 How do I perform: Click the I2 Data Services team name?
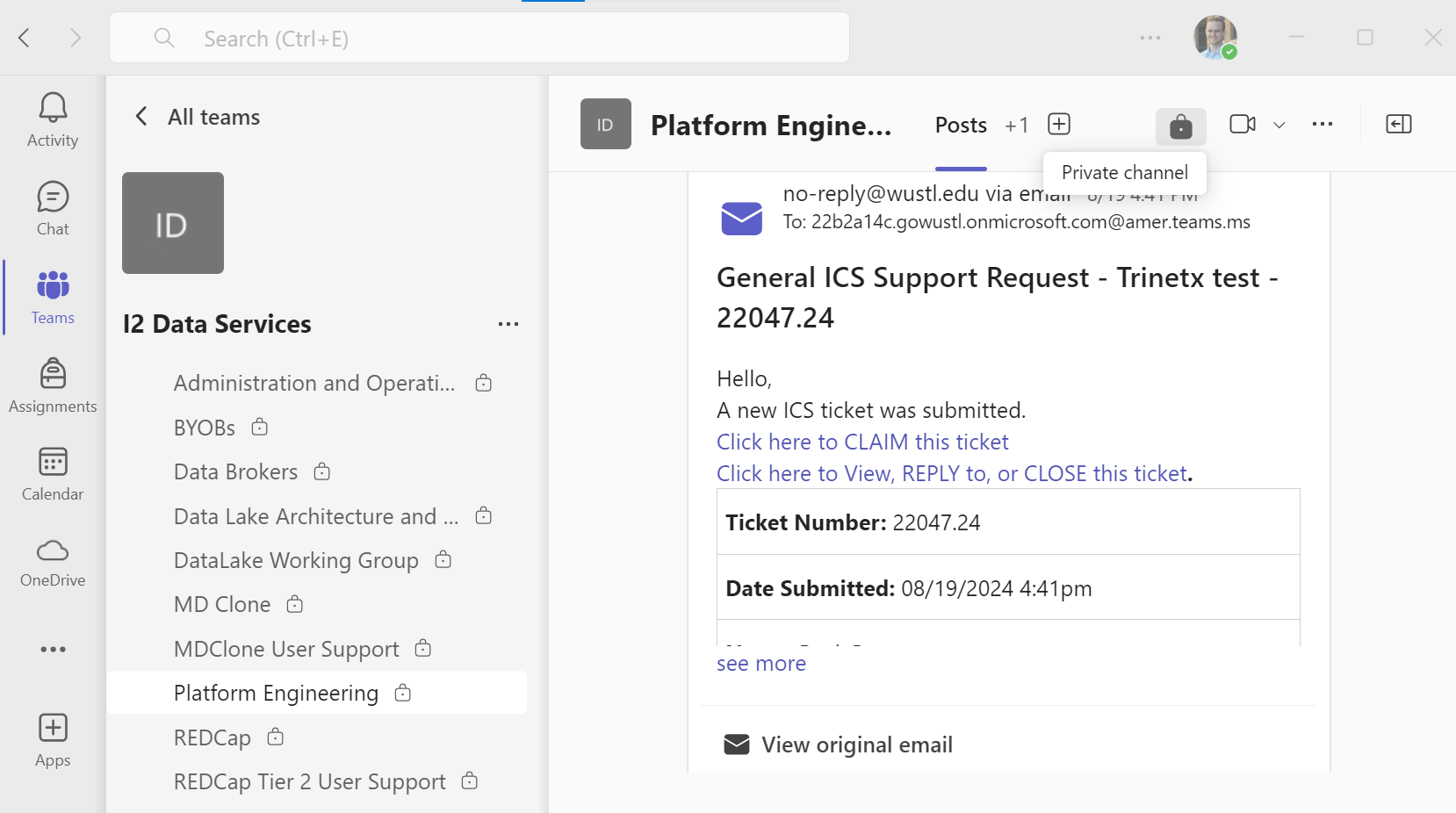217,324
